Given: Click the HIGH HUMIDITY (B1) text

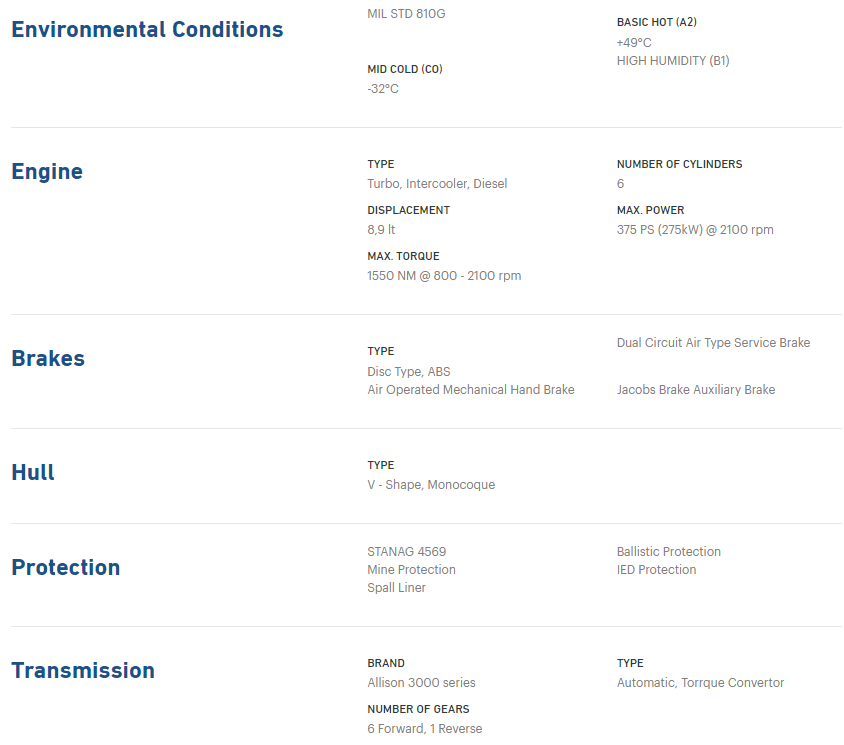Looking at the screenshot, I should tap(673, 61).
